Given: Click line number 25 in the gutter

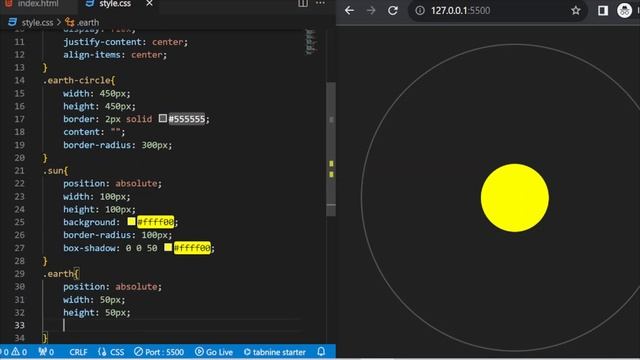Looking at the screenshot, I should coord(19,222).
